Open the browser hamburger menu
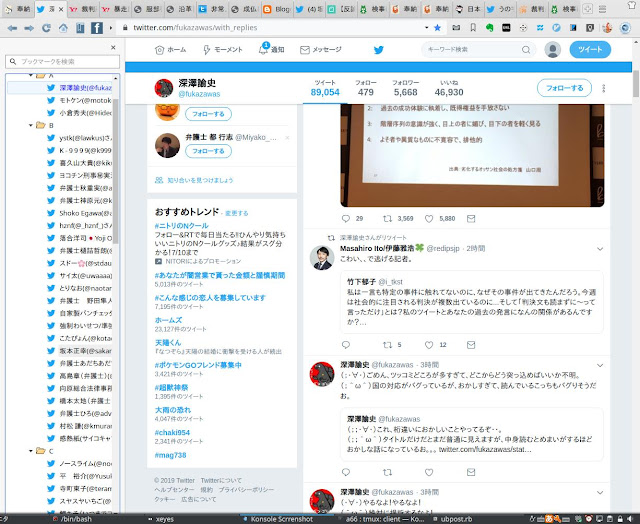 pyautogui.click(x=602, y=9)
